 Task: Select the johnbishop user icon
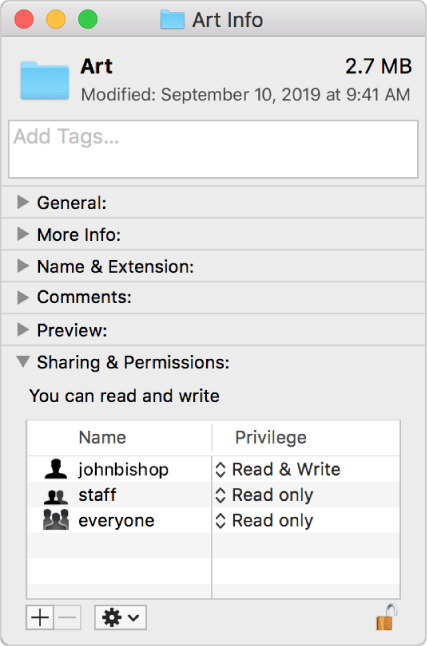[x=56, y=469]
